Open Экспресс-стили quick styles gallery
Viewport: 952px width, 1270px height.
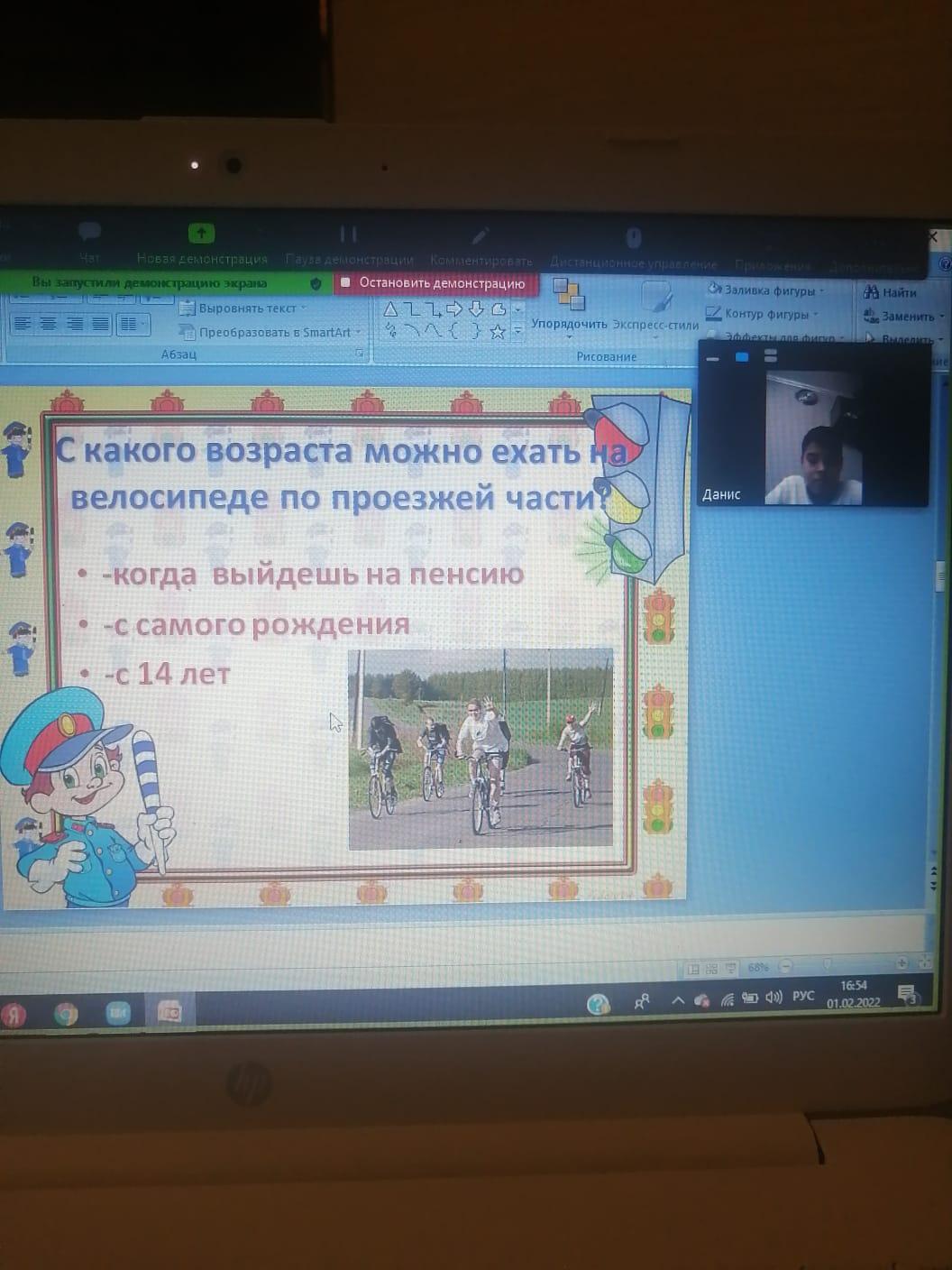(x=655, y=308)
